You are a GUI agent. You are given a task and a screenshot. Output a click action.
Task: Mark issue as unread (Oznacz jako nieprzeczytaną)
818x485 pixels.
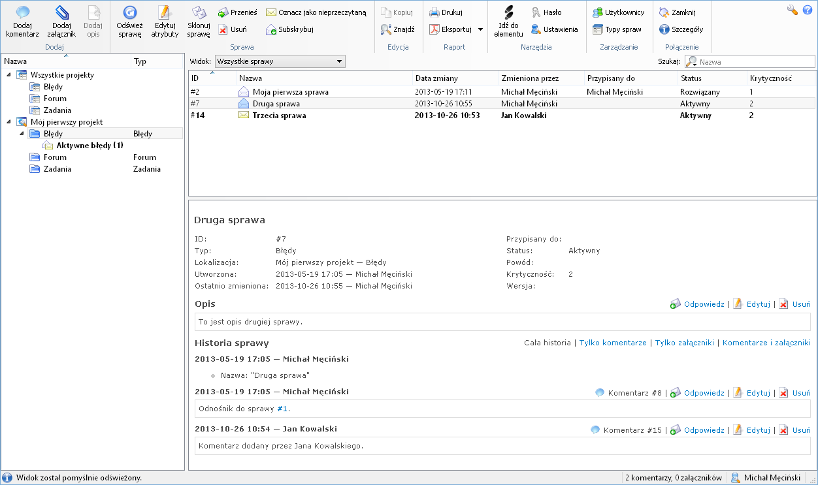pos(316,12)
